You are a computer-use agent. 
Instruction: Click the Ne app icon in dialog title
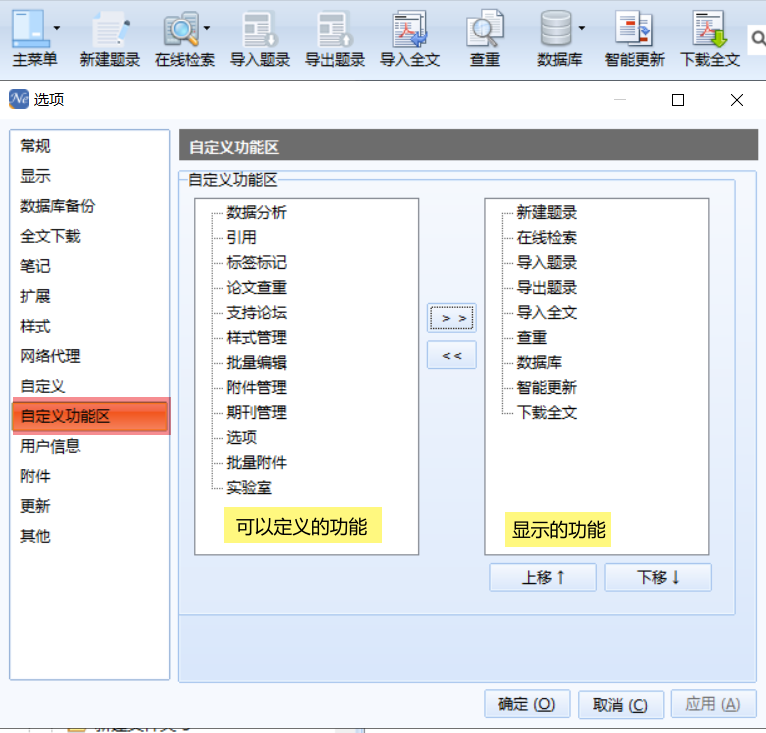tap(19, 99)
